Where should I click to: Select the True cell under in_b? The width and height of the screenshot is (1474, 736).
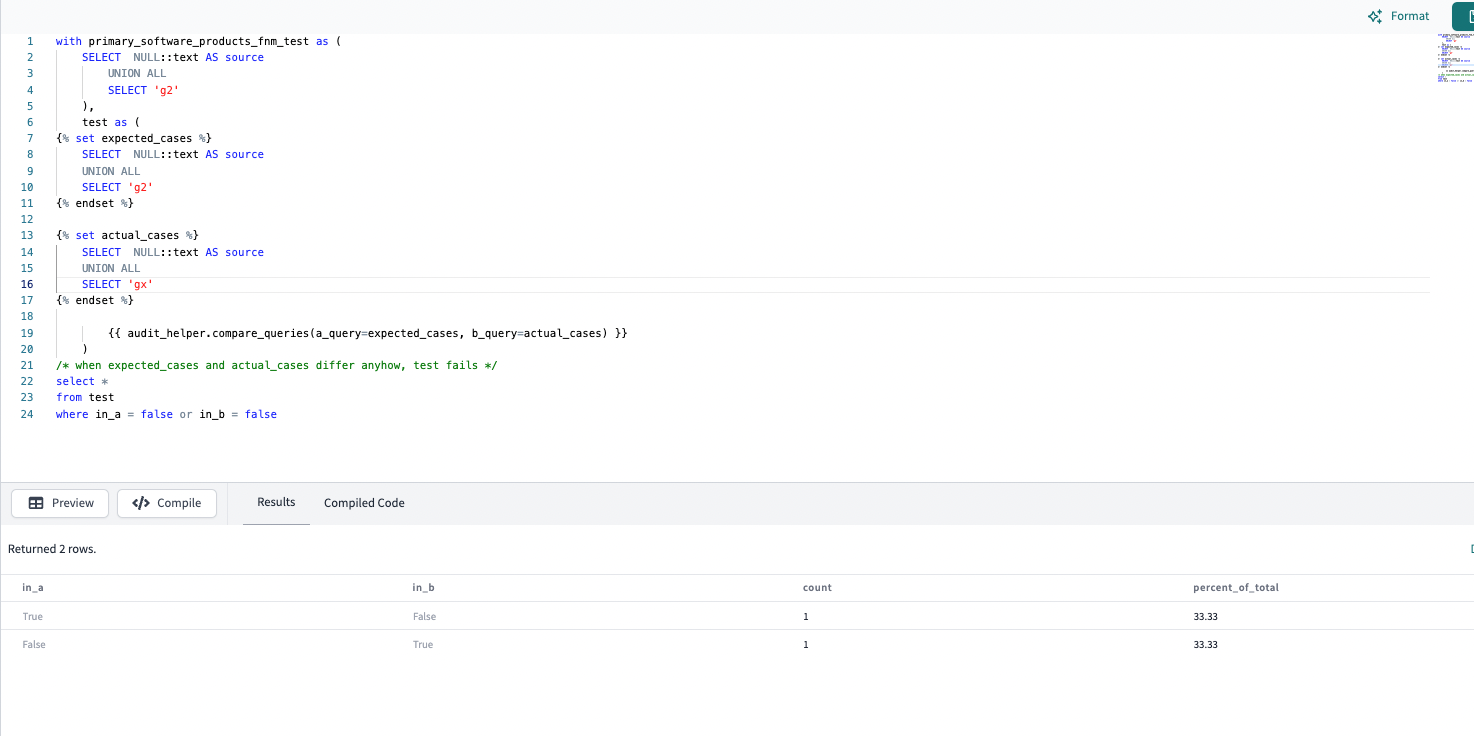[423, 645]
